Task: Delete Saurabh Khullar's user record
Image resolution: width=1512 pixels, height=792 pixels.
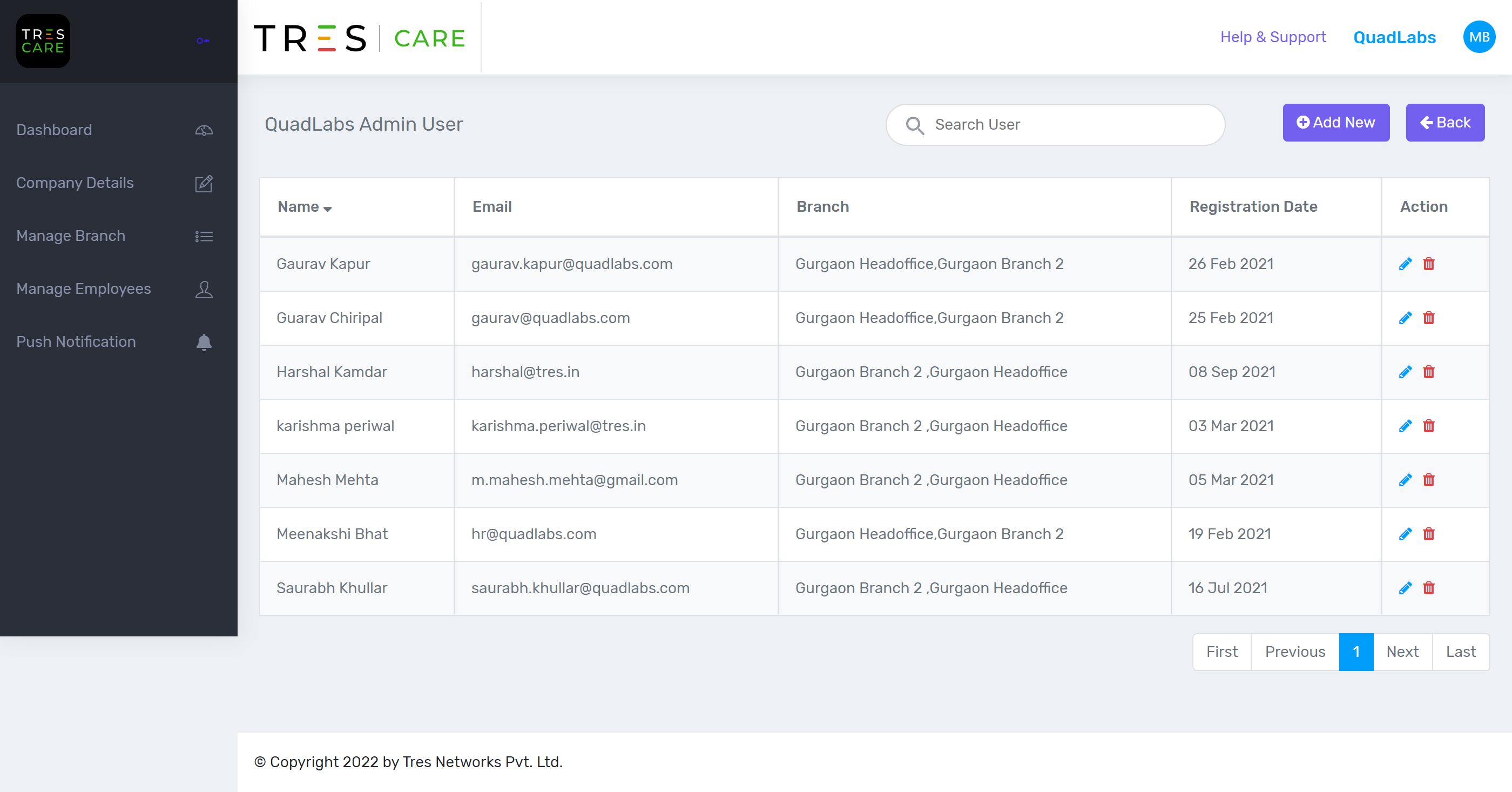Action: (1429, 588)
